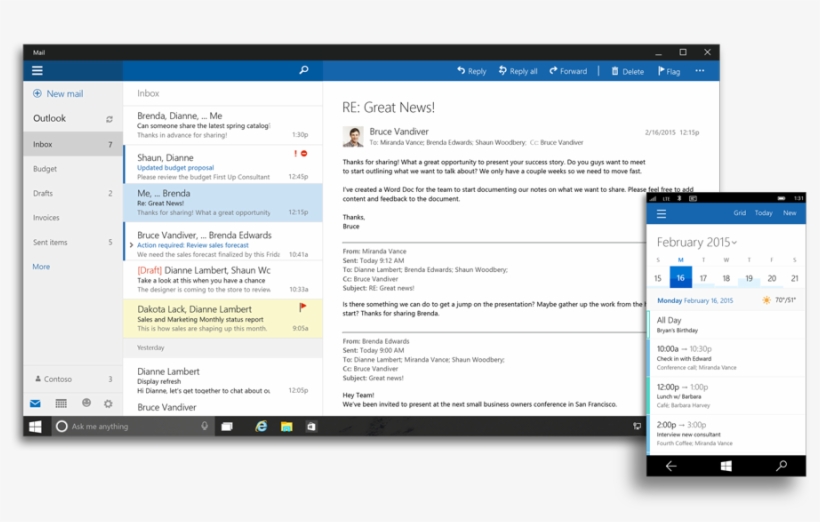Open Dianne Lambert Display refresh email
820x522 pixels.
pyautogui.click(x=223, y=380)
